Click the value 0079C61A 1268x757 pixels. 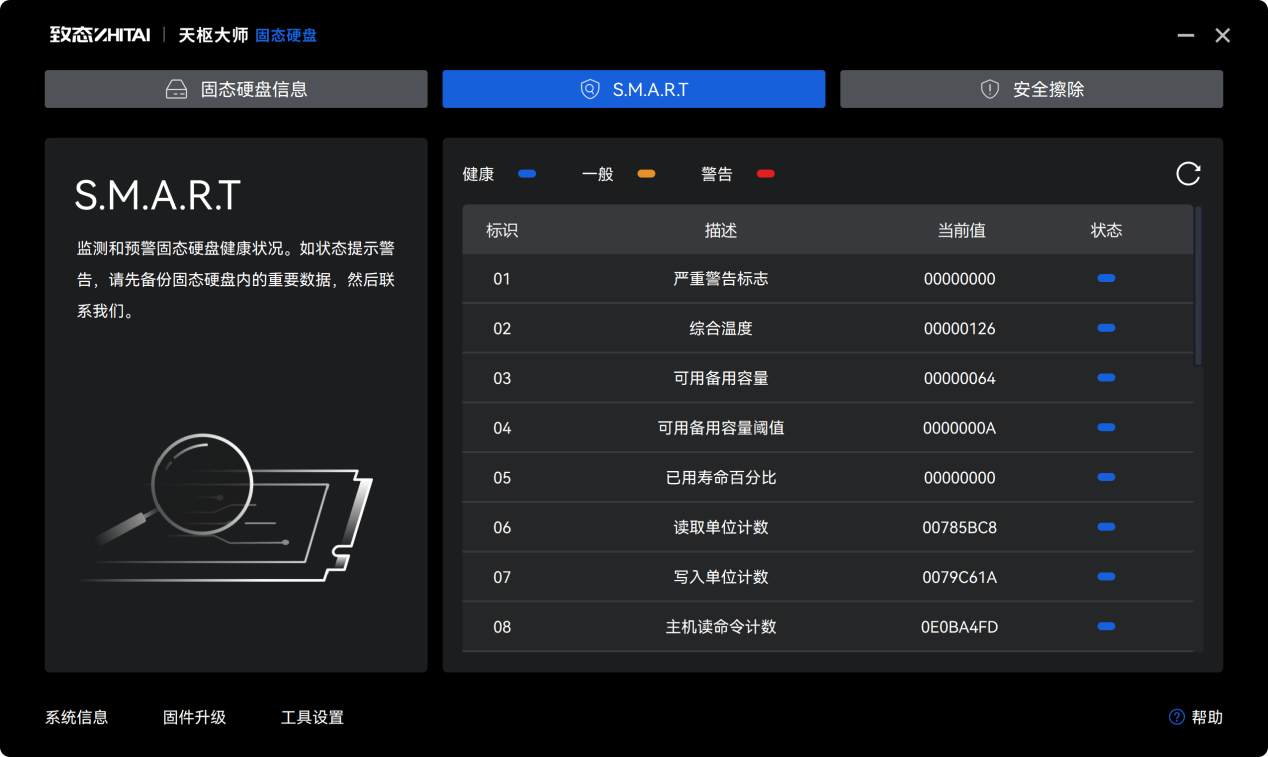pyautogui.click(x=960, y=577)
